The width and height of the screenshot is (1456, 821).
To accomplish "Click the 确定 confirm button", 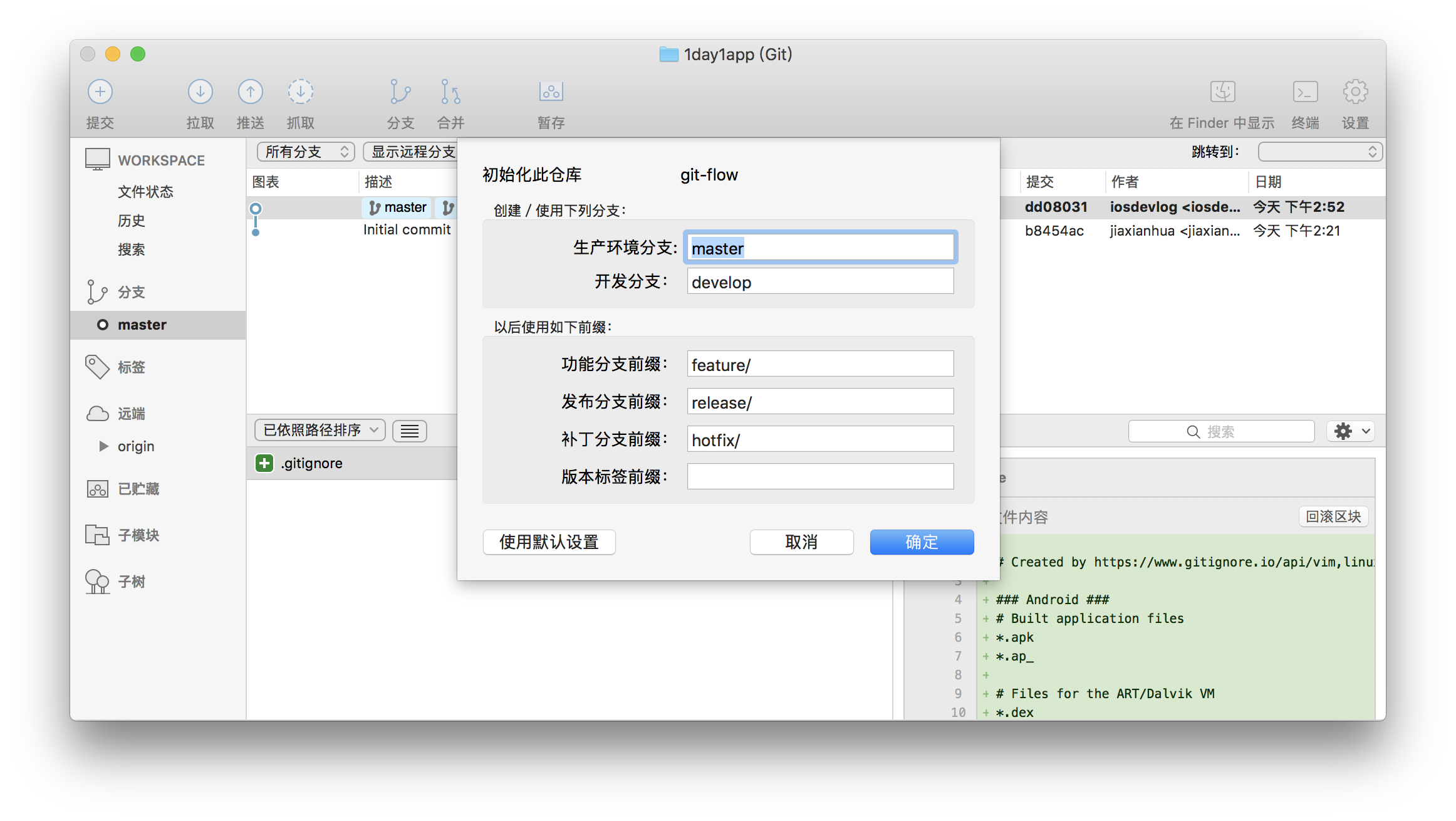I will pyautogui.click(x=922, y=542).
